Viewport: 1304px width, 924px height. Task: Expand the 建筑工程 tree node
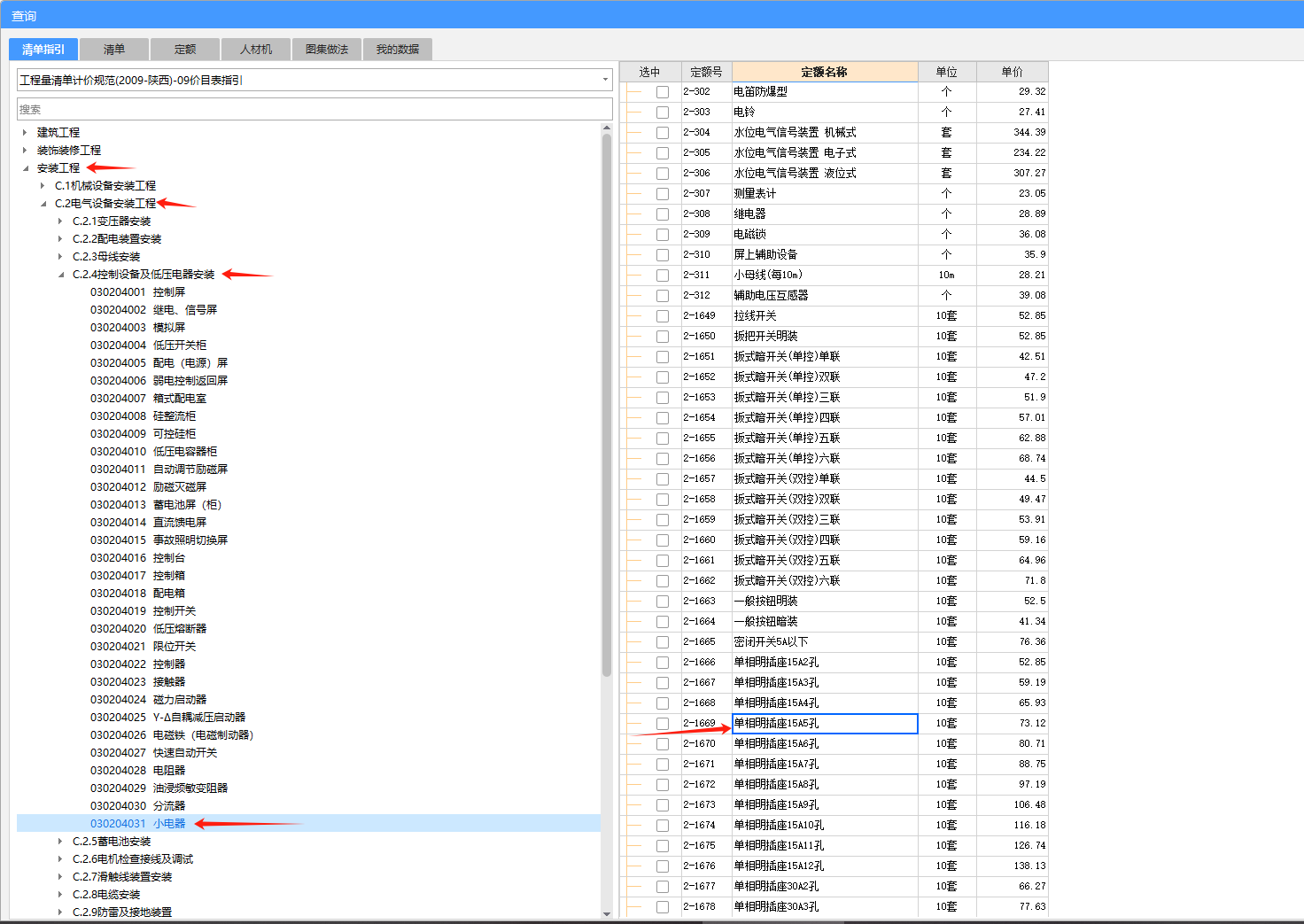[25, 132]
